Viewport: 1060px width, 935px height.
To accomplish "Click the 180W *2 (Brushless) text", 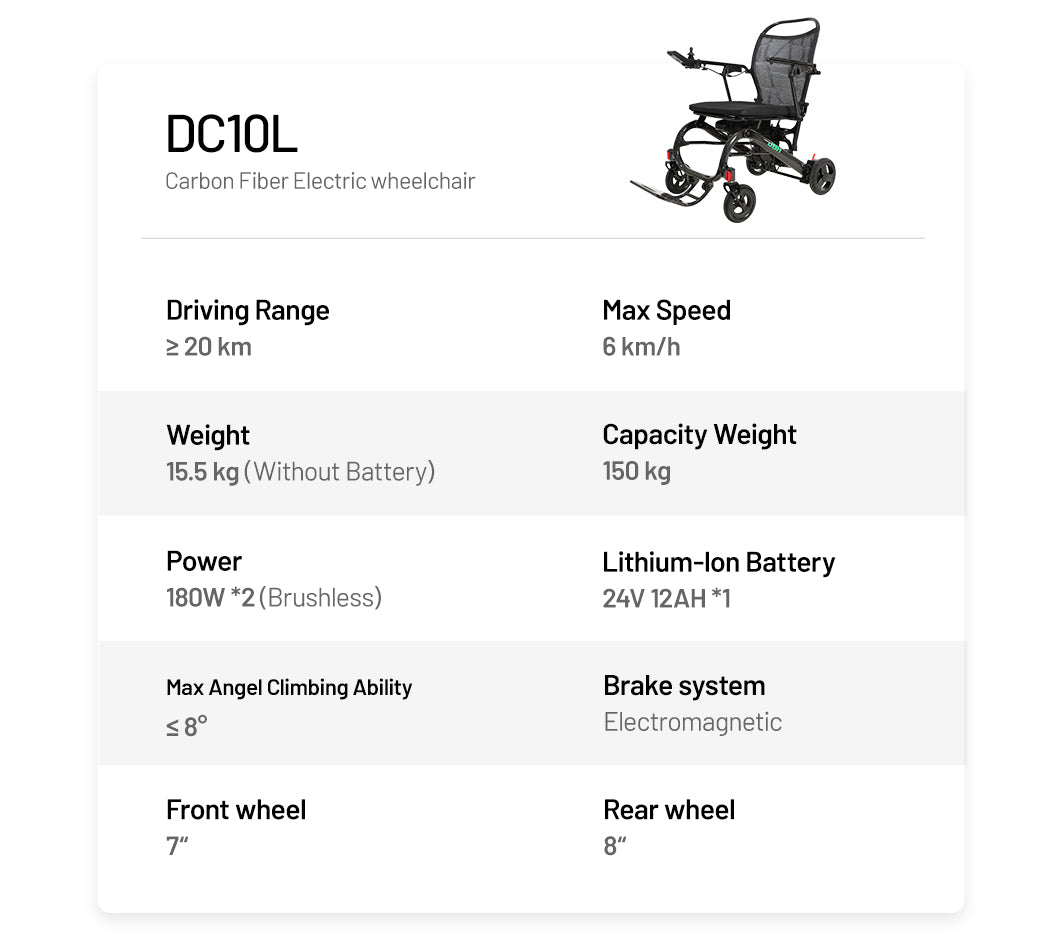I will pyautogui.click(x=274, y=598).
